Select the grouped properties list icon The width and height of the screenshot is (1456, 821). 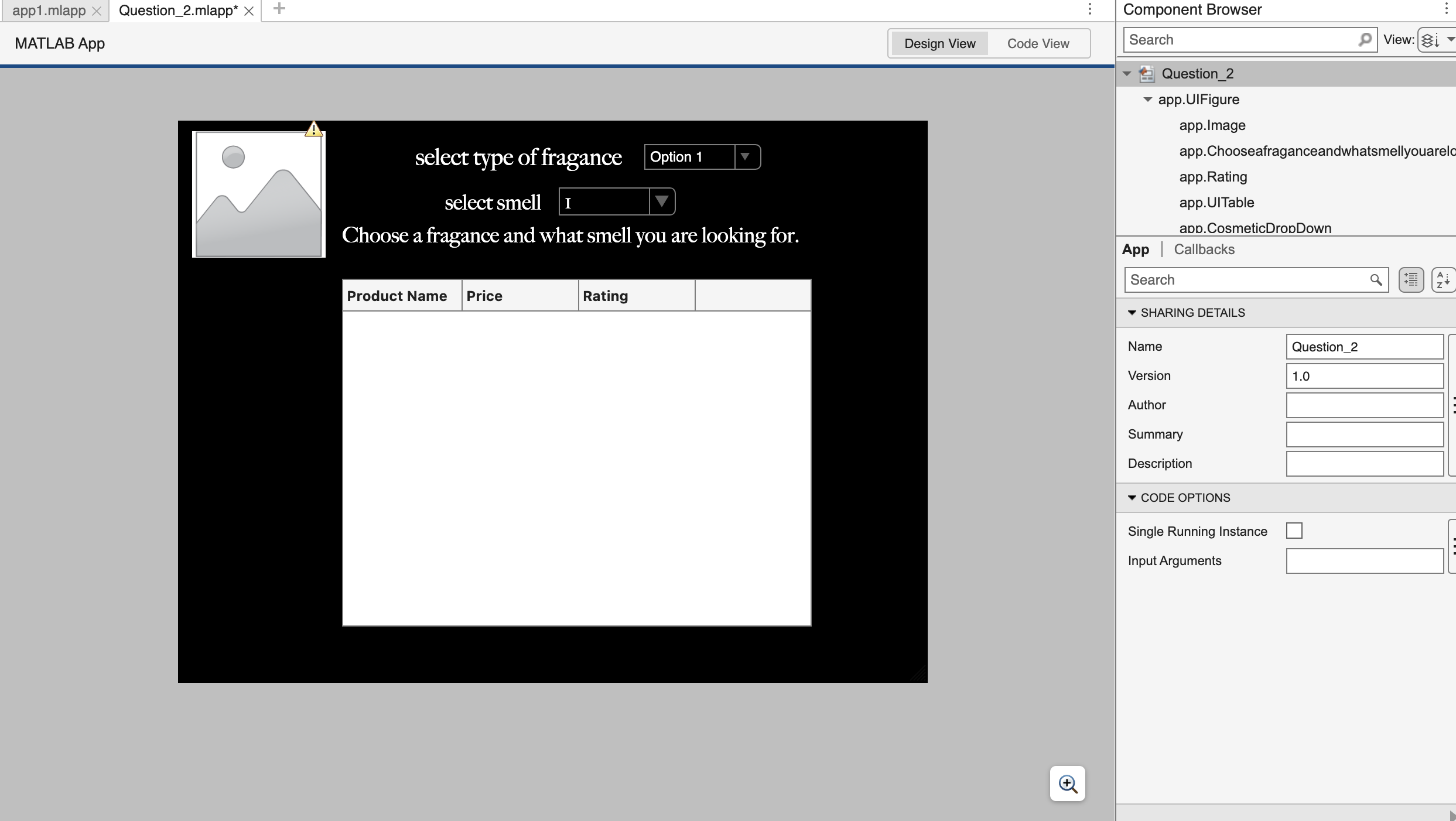[x=1410, y=280]
